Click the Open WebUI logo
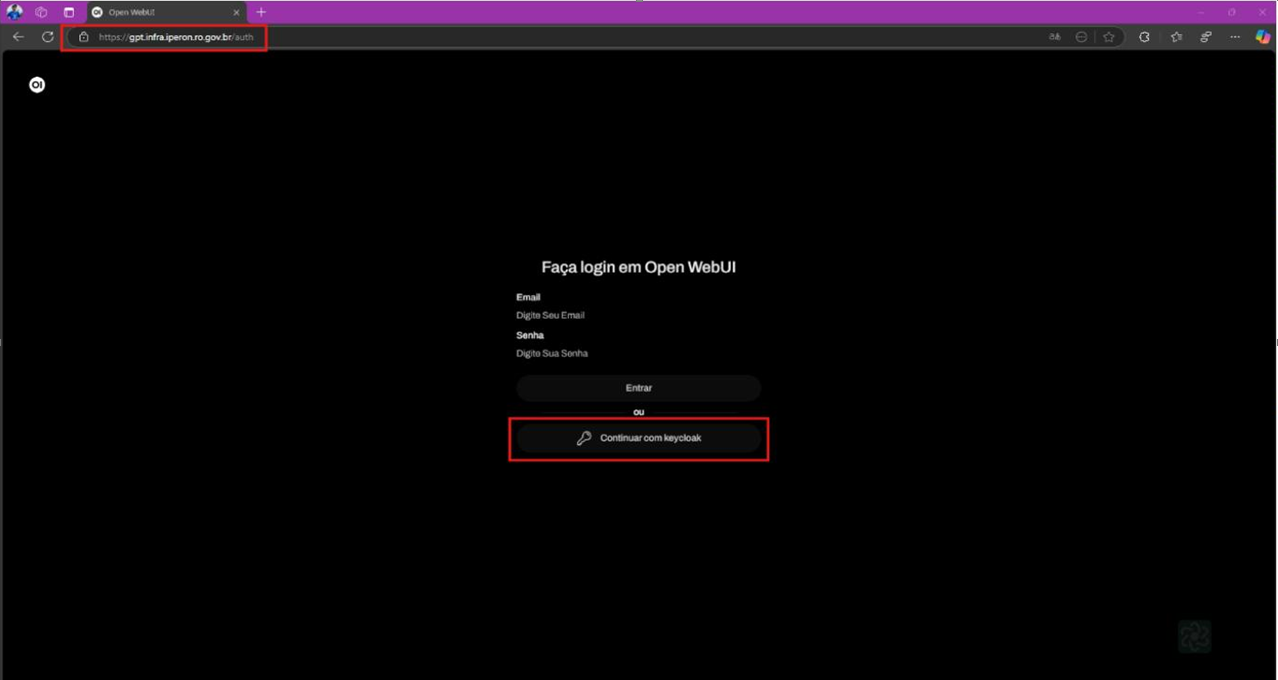 37,85
